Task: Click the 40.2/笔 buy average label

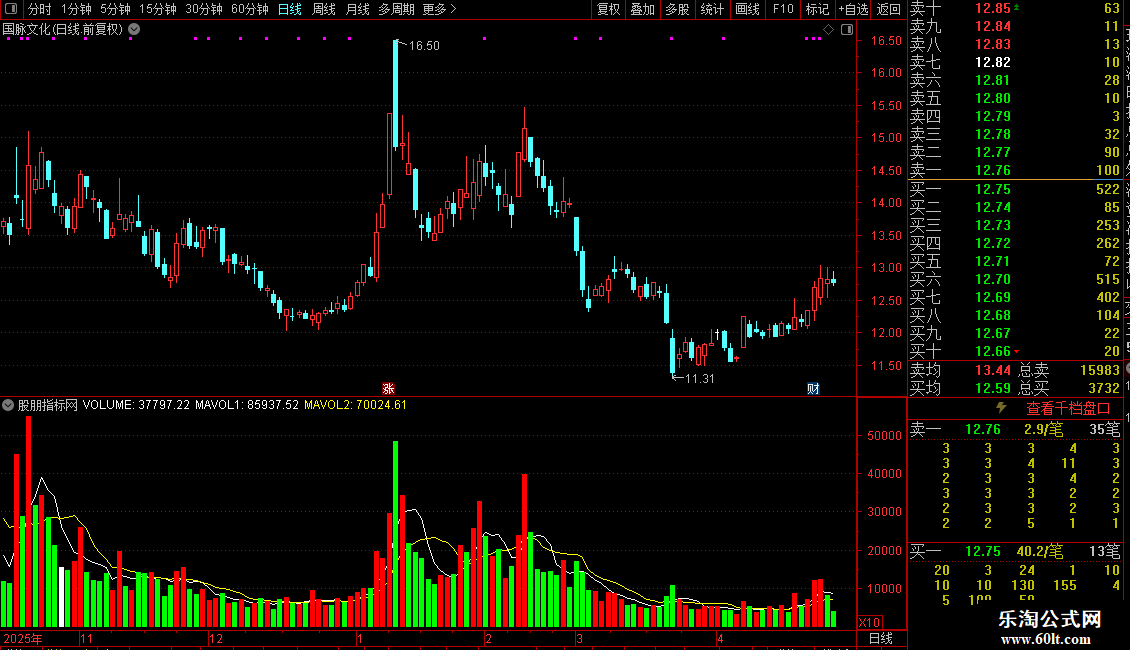Action: click(1040, 551)
